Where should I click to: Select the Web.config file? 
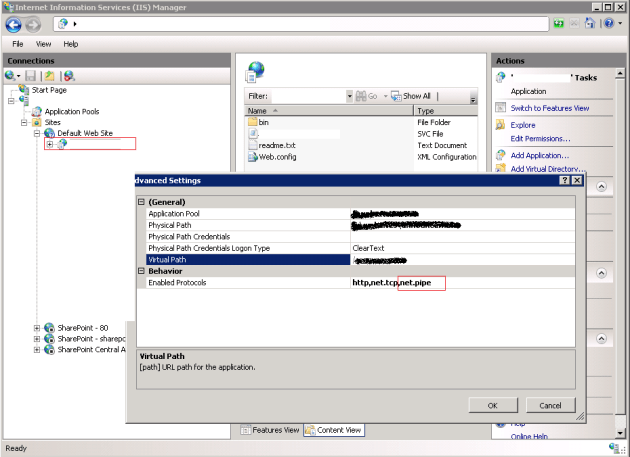(277, 157)
